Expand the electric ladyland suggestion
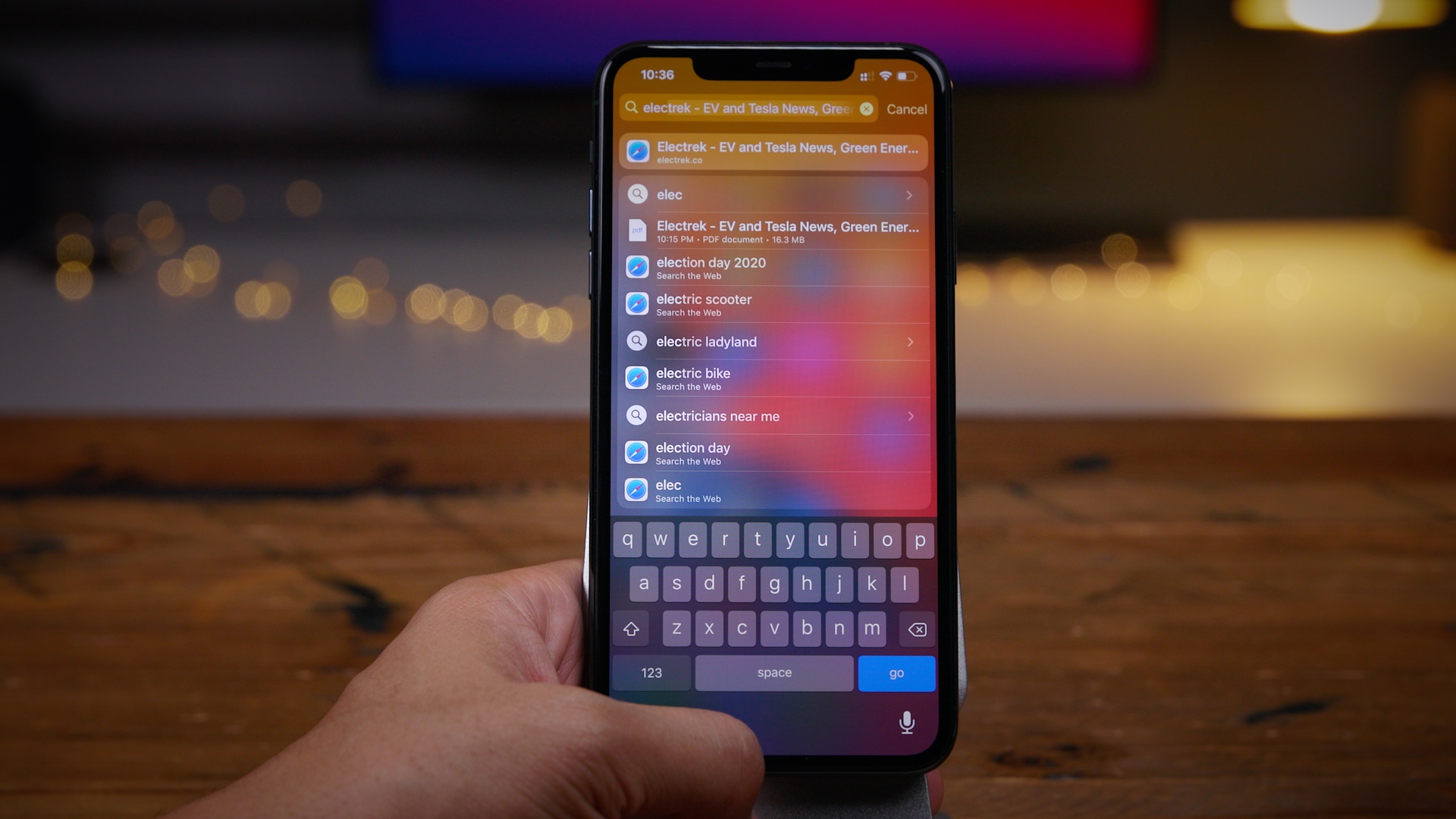 coord(908,341)
